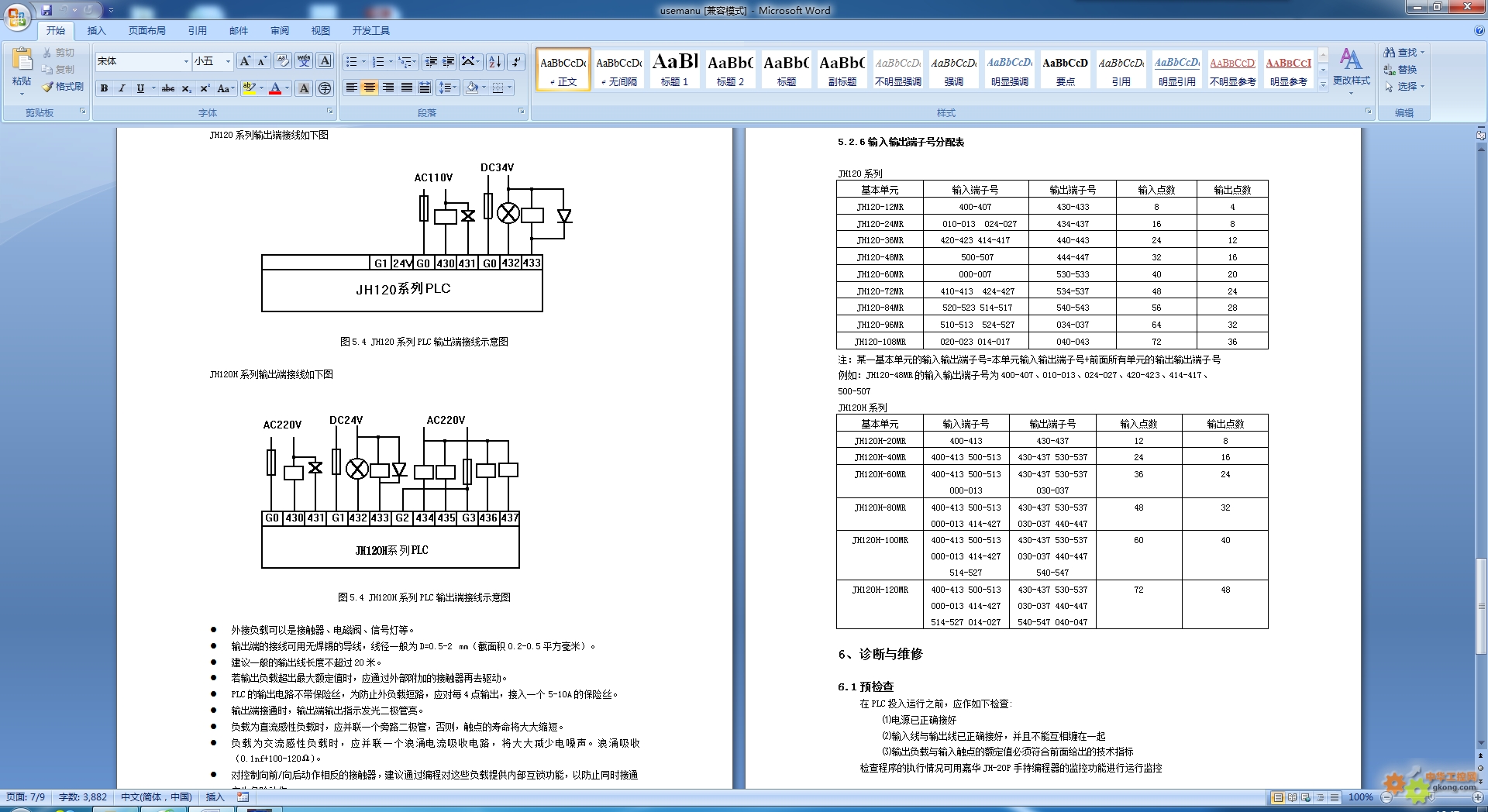Switch to the 邮件 tab

[239, 31]
